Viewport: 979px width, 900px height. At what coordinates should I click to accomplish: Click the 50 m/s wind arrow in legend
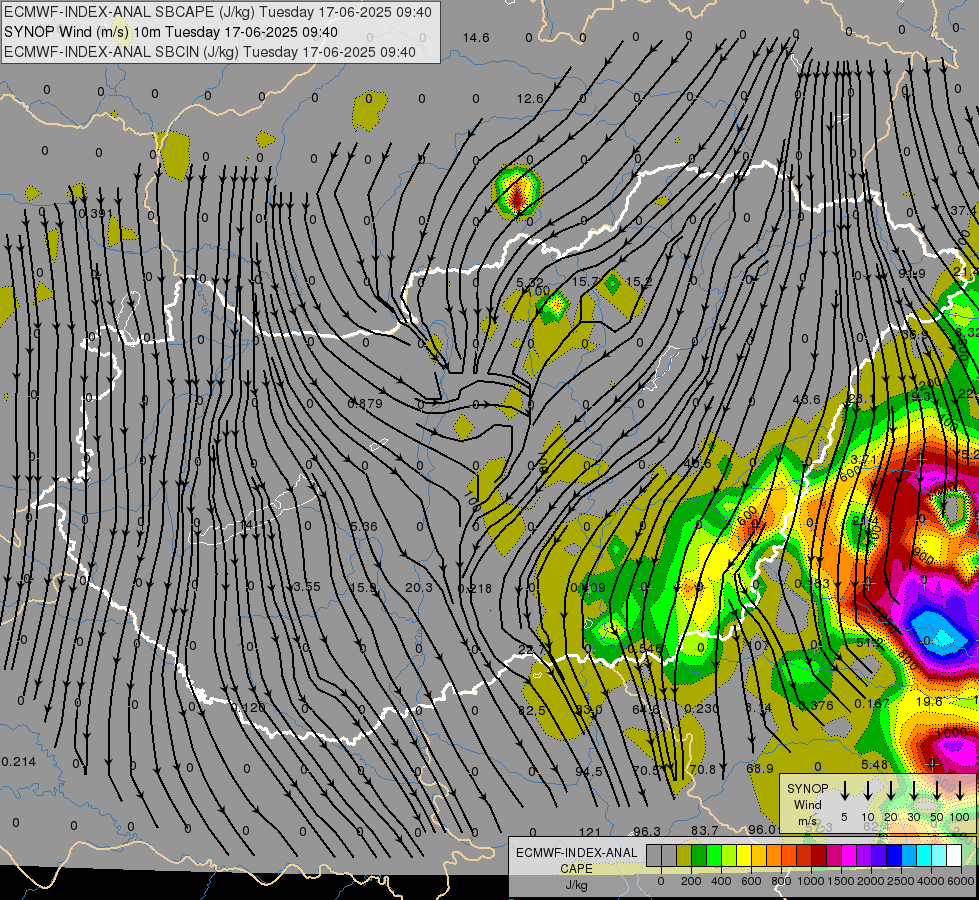[937, 791]
